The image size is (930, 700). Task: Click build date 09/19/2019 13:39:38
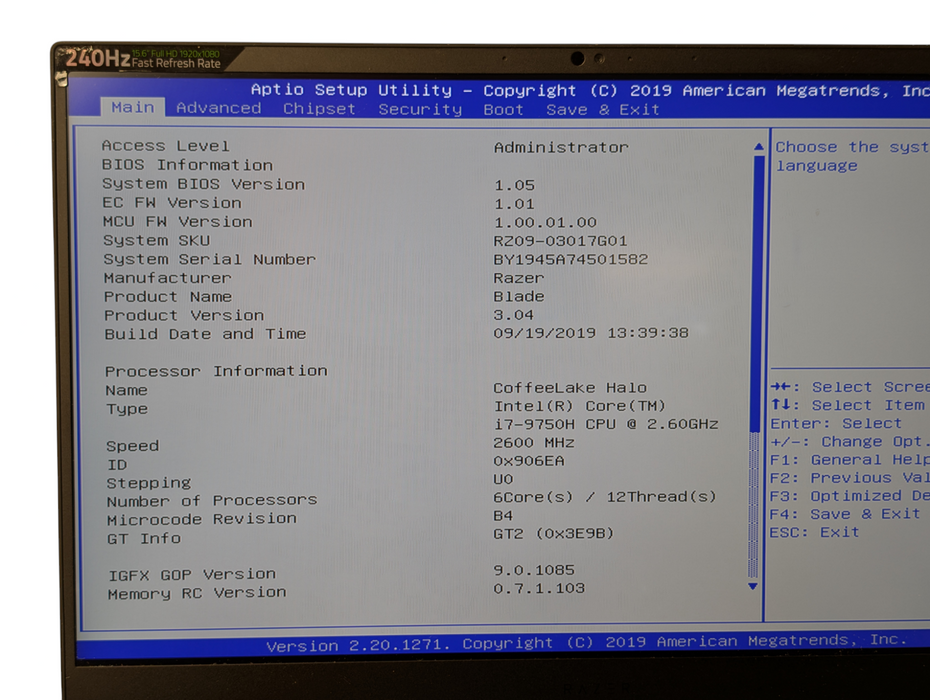tap(591, 333)
